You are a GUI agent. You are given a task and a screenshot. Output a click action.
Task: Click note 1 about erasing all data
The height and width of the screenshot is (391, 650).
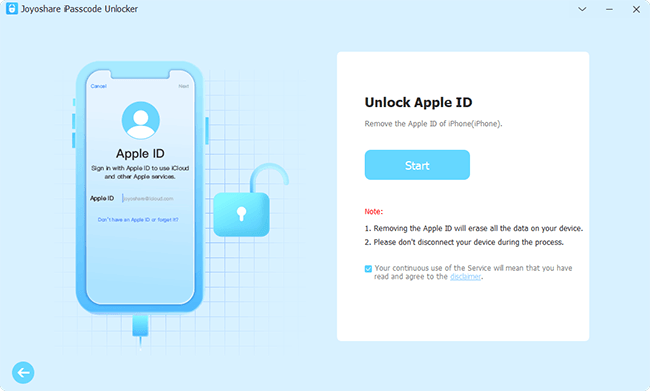coord(474,228)
